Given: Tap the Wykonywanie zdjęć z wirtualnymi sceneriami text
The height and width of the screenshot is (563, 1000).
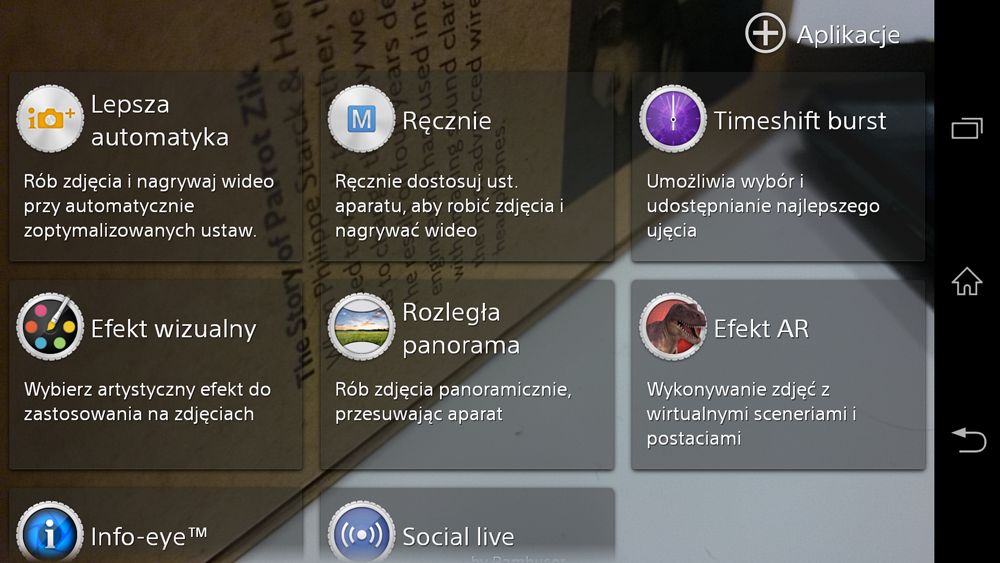Looking at the screenshot, I should (x=751, y=414).
